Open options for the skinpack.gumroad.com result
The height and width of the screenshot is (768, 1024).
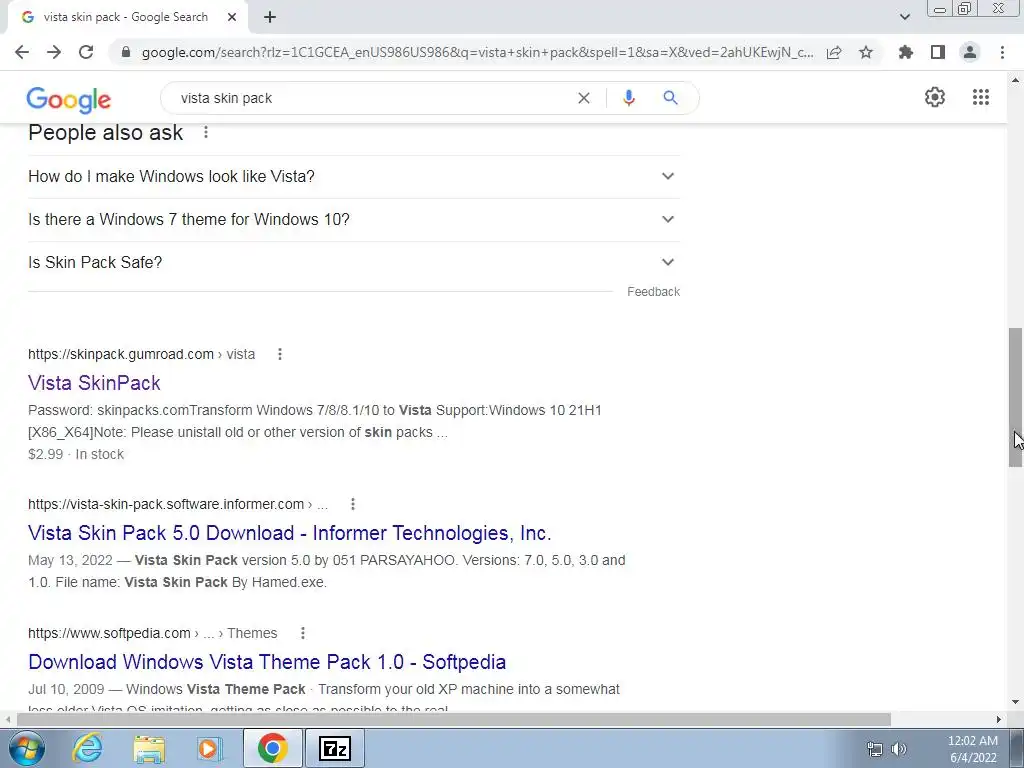pyautogui.click(x=280, y=354)
